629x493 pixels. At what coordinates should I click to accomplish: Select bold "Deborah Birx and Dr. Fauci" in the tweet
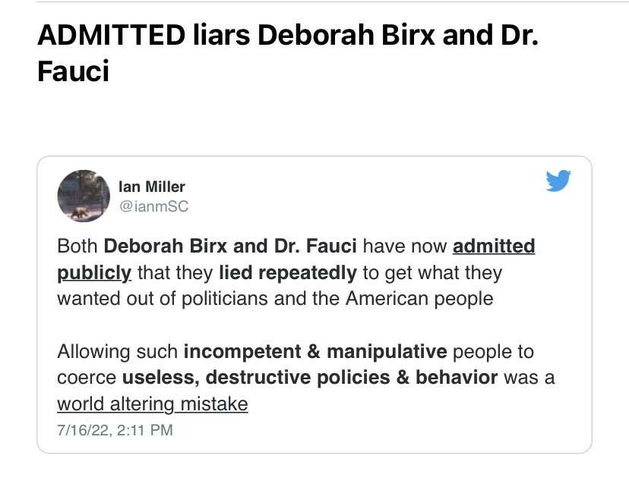pyautogui.click(x=230, y=245)
